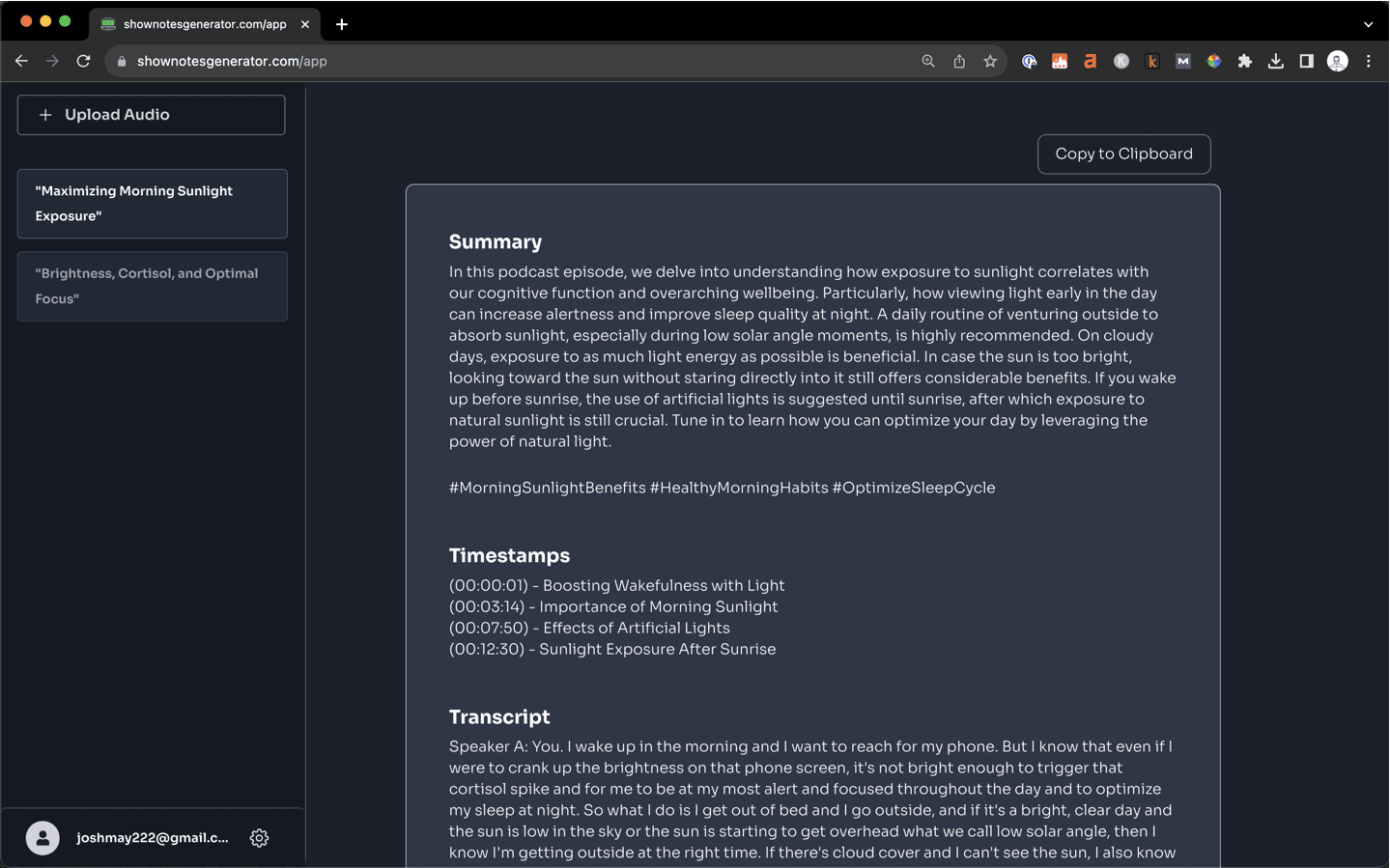1390x868 pixels.
Task: Click the gray K extension icon
Action: click(x=1121, y=61)
